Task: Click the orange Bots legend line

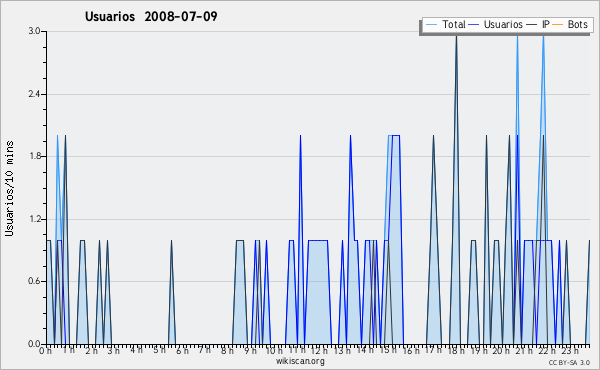Action: click(x=558, y=25)
